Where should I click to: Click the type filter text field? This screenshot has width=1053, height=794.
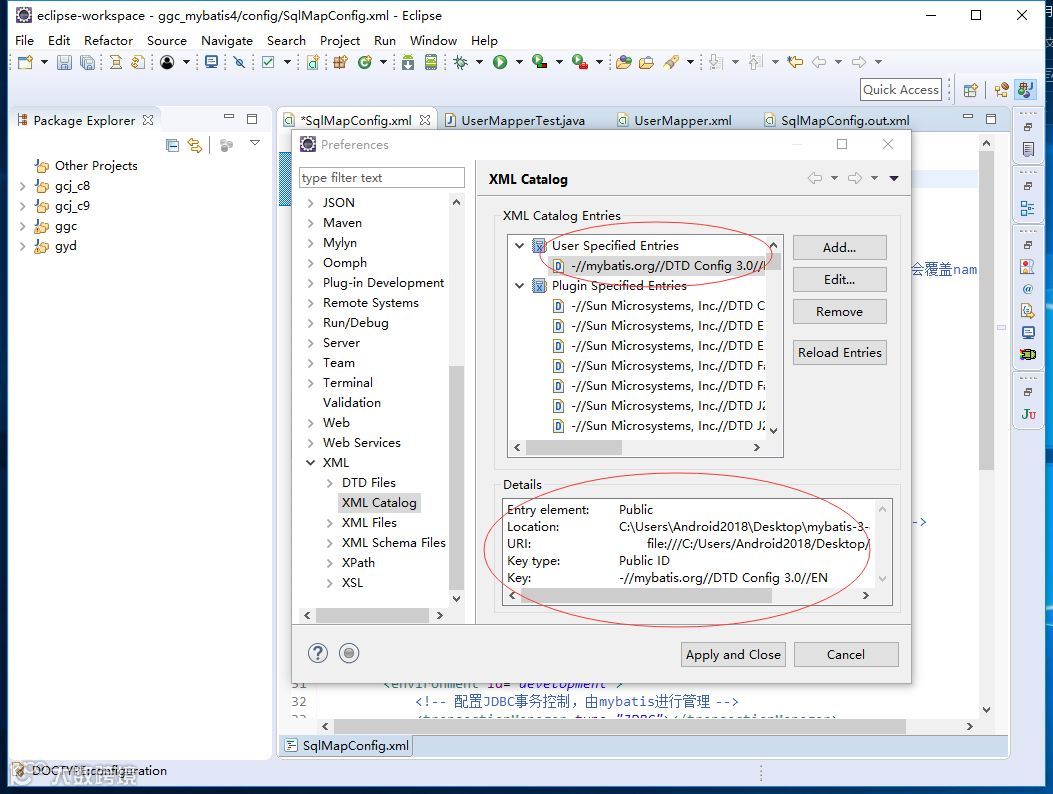tap(381, 178)
